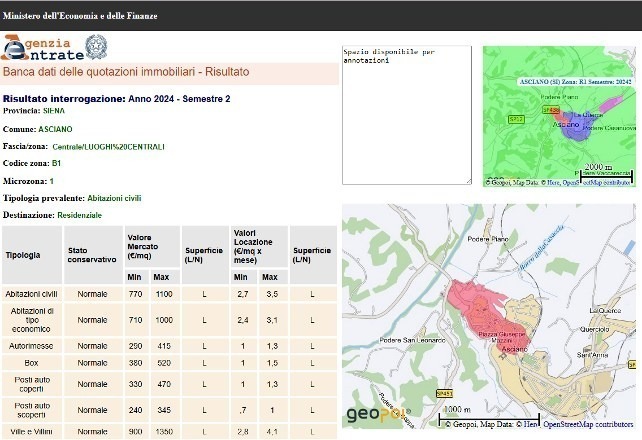Image resolution: width=642 pixels, height=440 pixels.
Task: Click the Tipologia column header
Action: [x=23, y=255]
